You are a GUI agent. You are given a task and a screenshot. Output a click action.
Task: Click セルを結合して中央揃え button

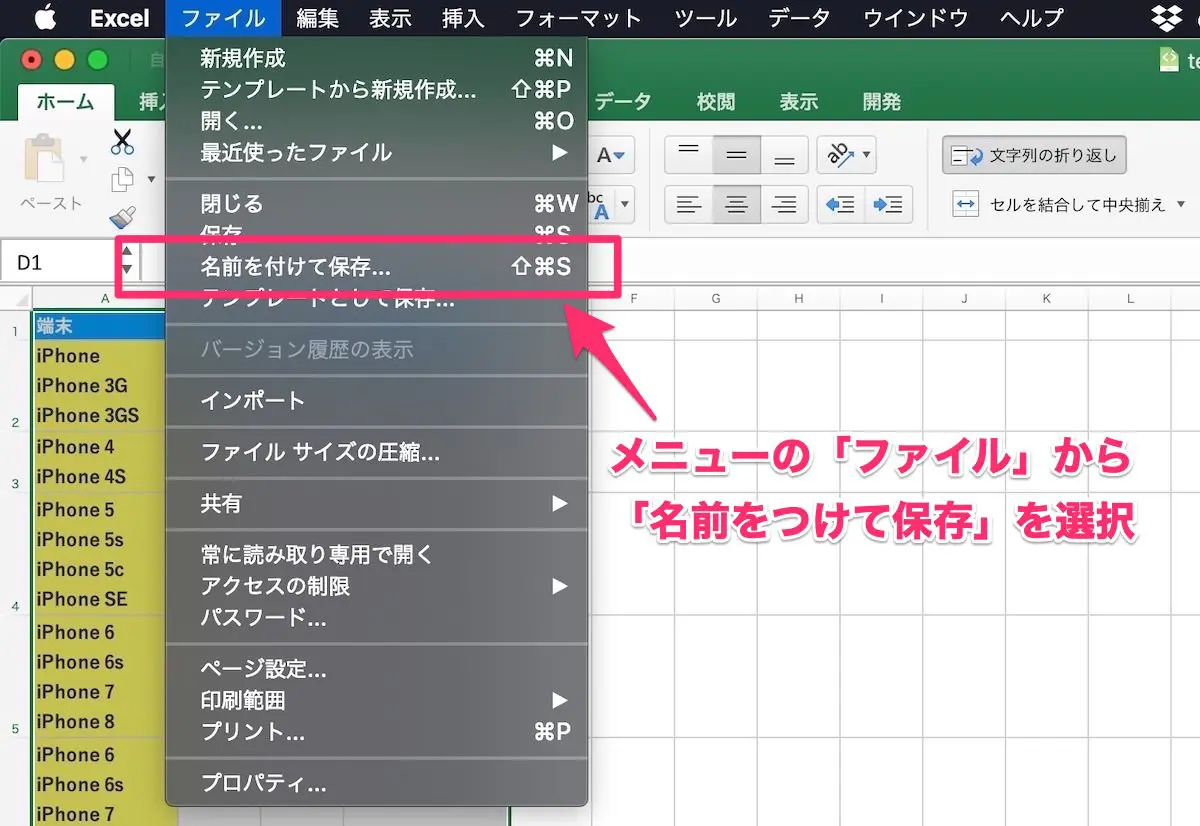pos(1058,205)
